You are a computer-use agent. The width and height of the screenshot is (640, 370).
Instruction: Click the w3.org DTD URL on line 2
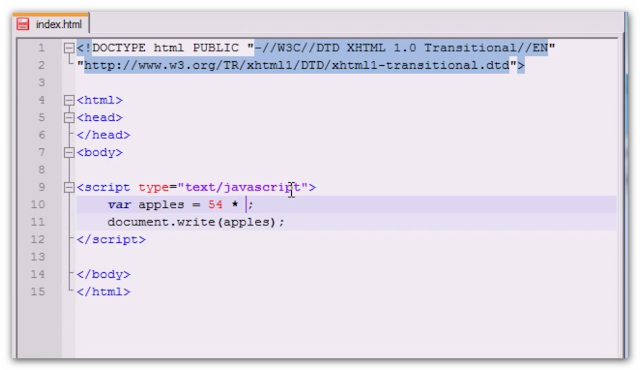(297, 65)
